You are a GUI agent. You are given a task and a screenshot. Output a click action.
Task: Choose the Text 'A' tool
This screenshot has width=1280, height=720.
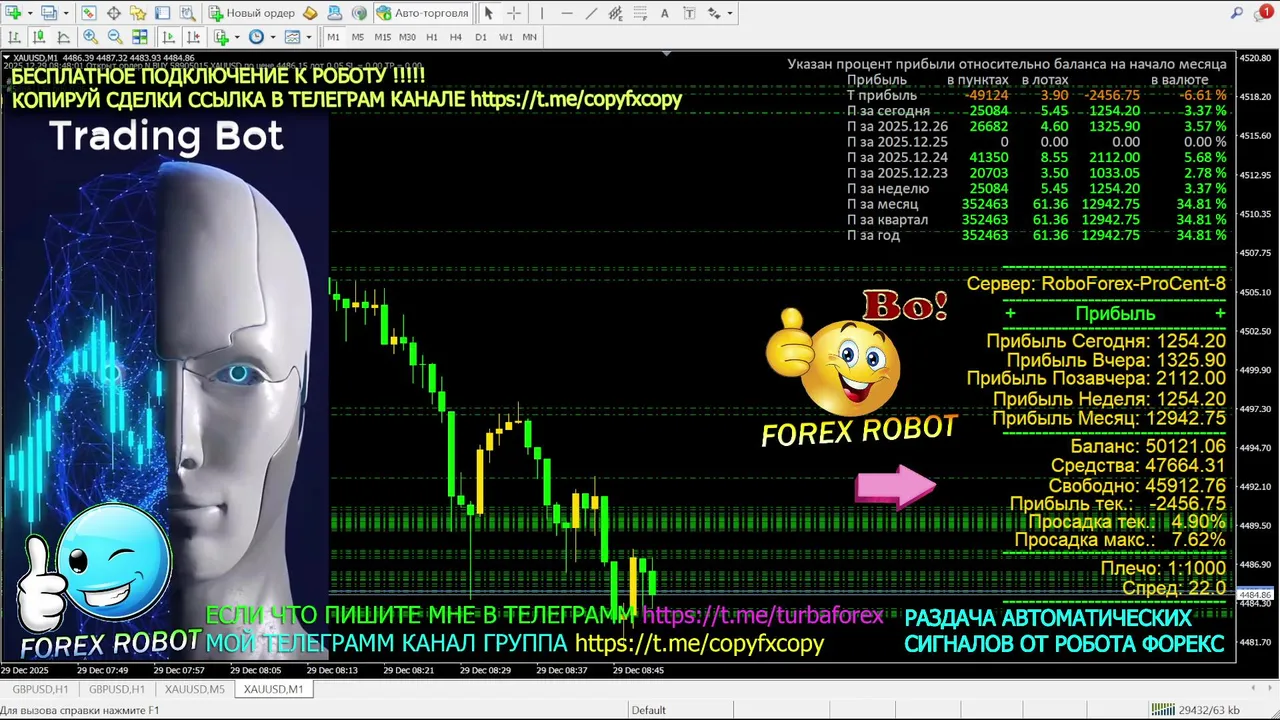point(665,13)
